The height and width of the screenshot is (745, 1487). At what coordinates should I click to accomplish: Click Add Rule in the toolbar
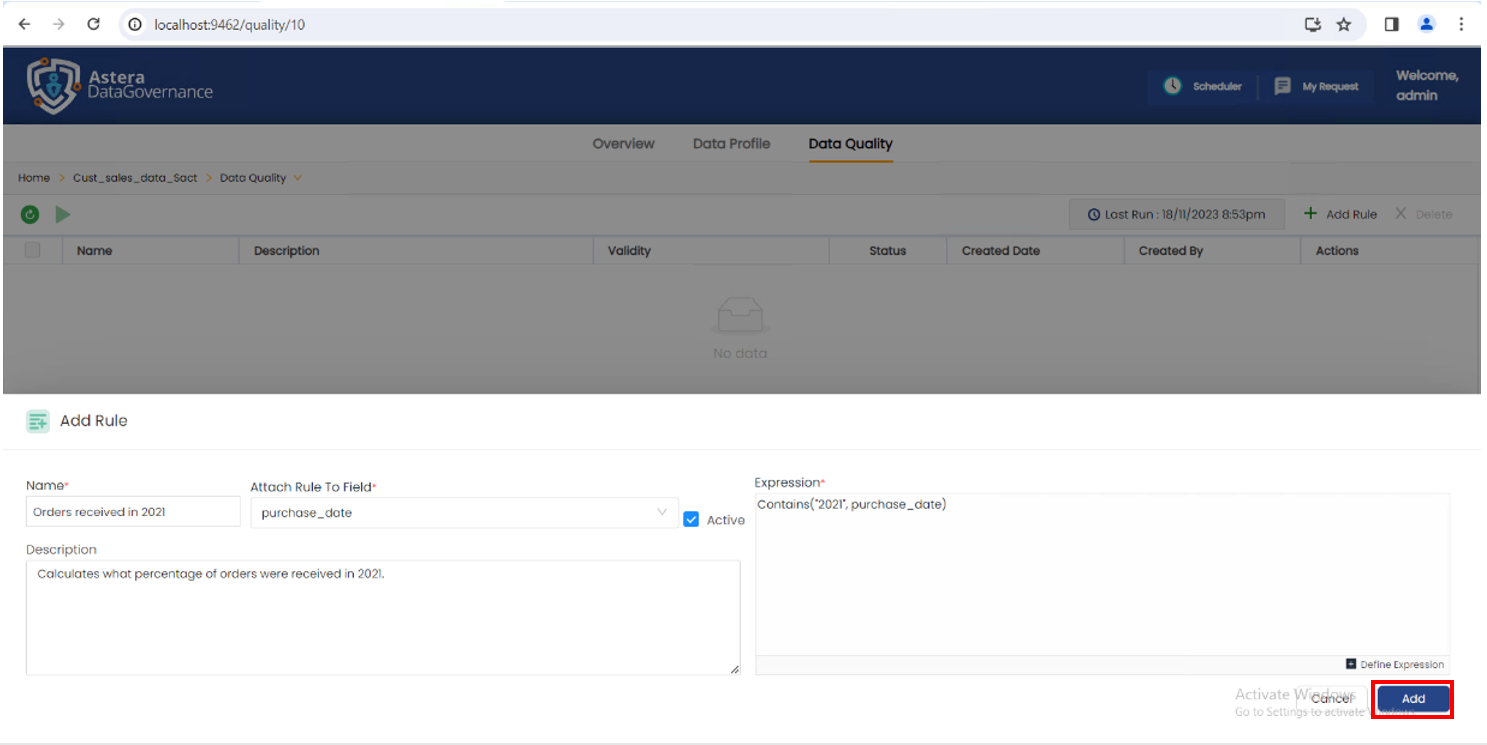[x=1341, y=215]
